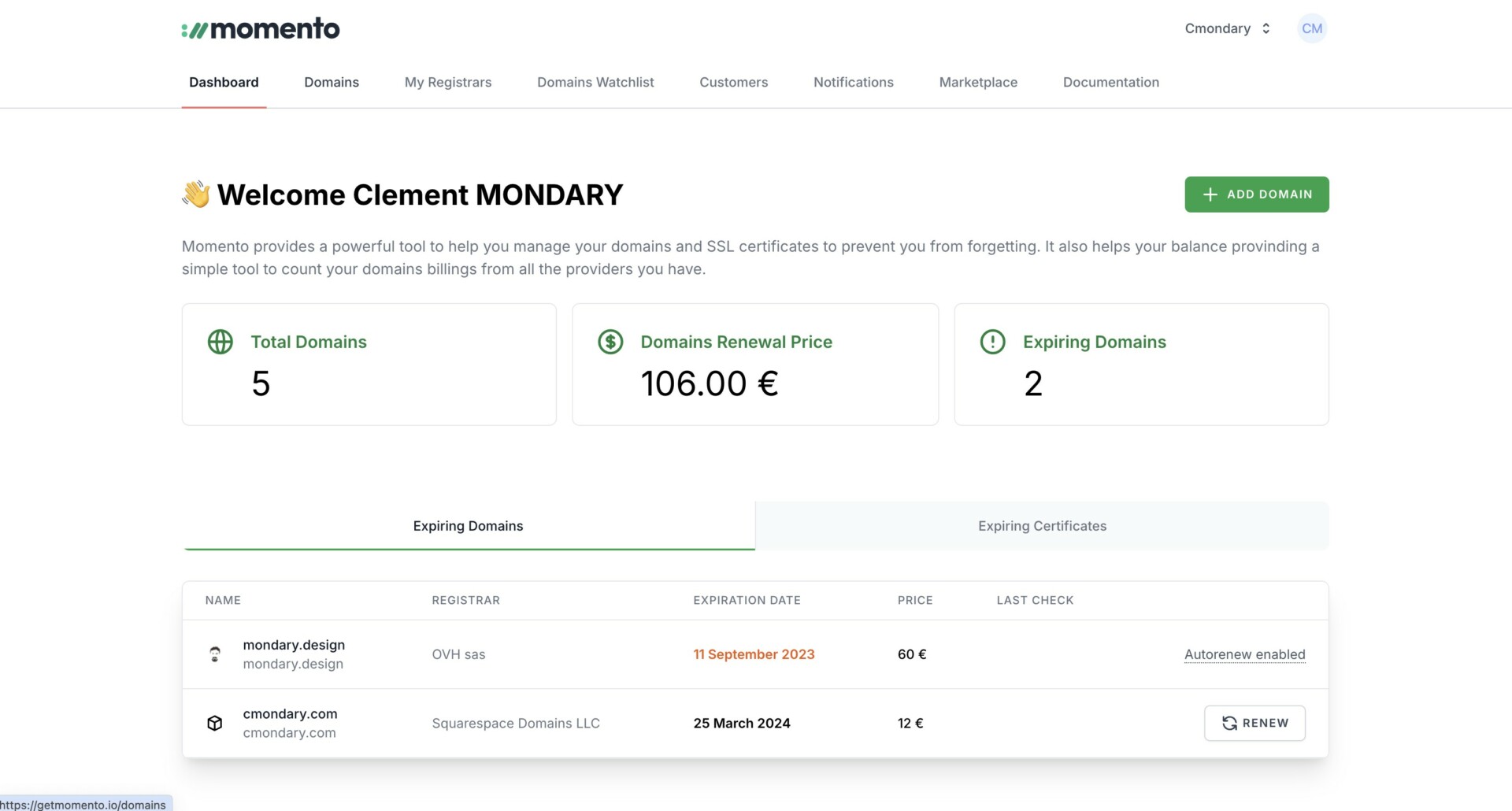This screenshot has width=1512, height=811.
Task: View the Documentation page
Action: click(1110, 82)
